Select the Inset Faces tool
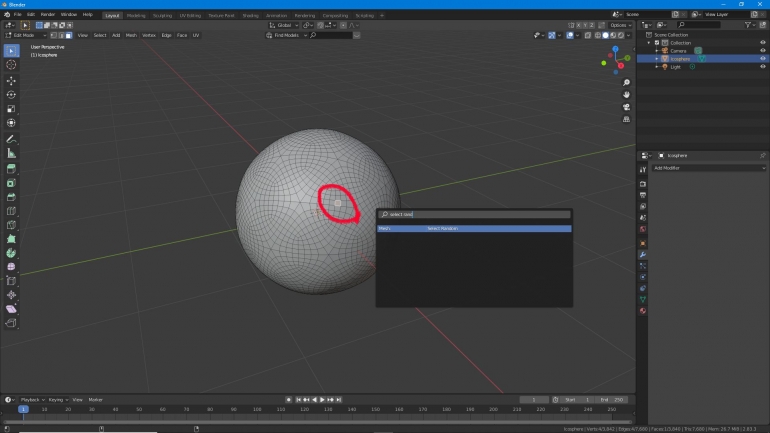This screenshot has height=433, width=770. click(x=11, y=183)
